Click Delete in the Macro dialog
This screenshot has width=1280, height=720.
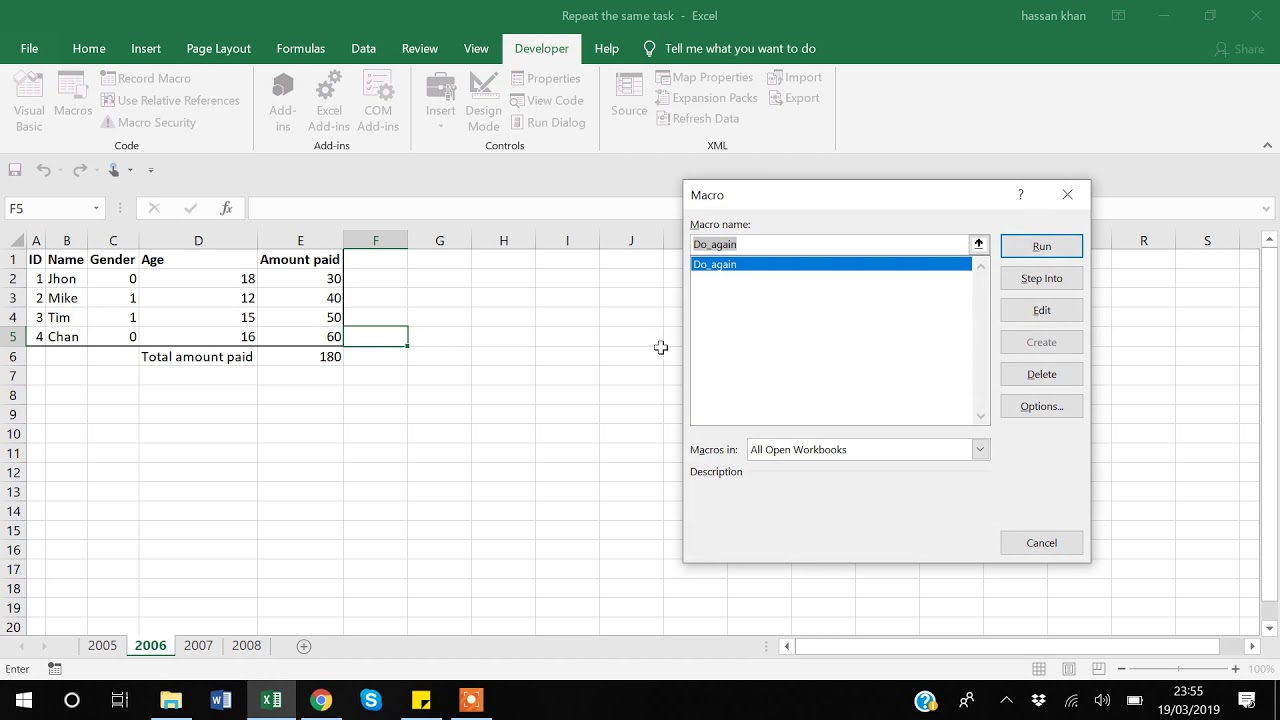(1041, 374)
